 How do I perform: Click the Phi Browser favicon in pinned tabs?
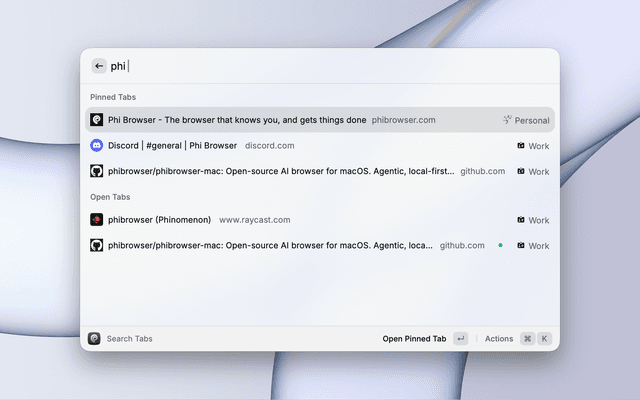click(96, 120)
